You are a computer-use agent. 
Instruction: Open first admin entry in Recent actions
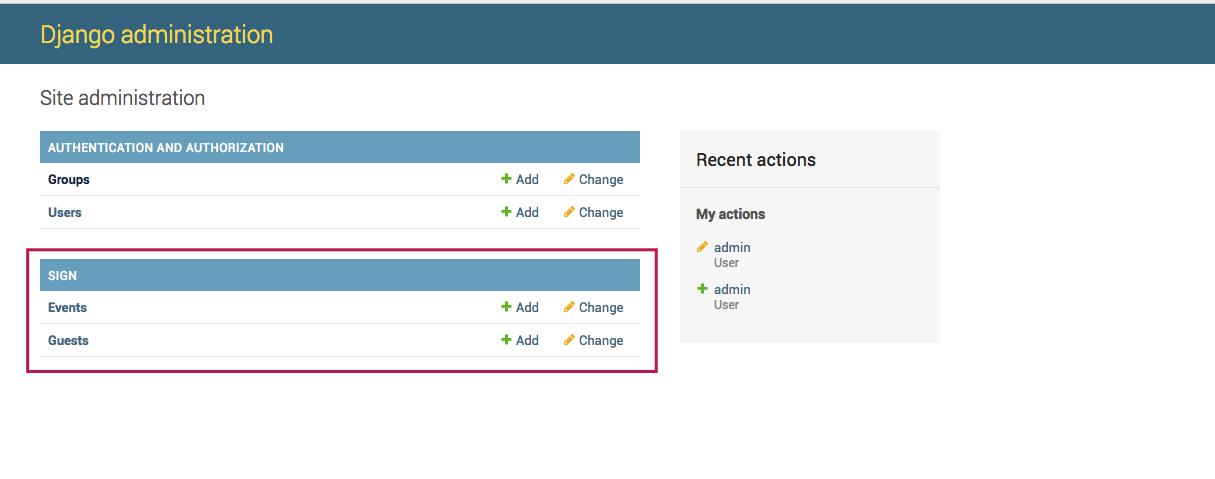coord(732,248)
